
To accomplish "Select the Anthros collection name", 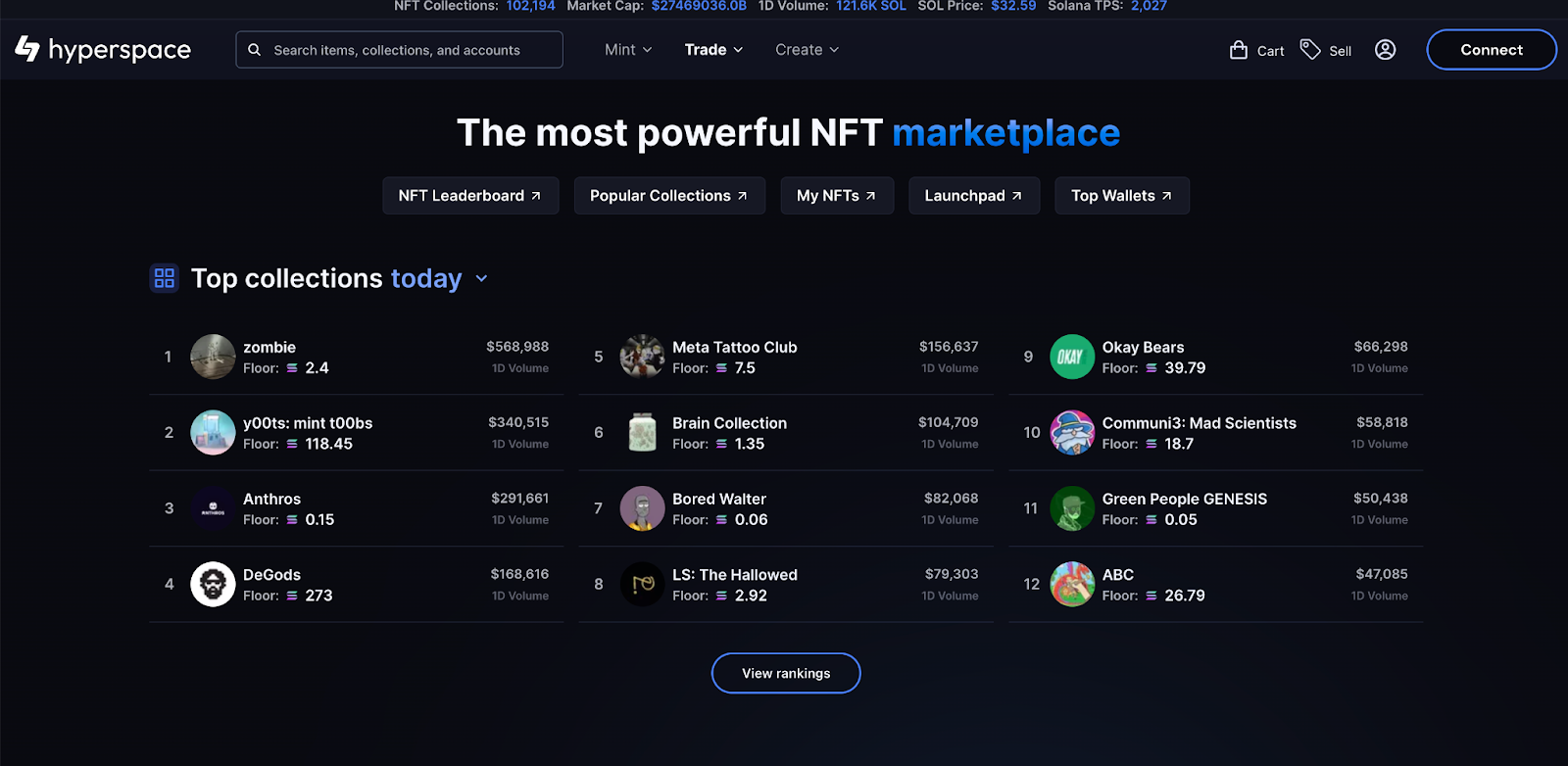I will pos(271,499).
